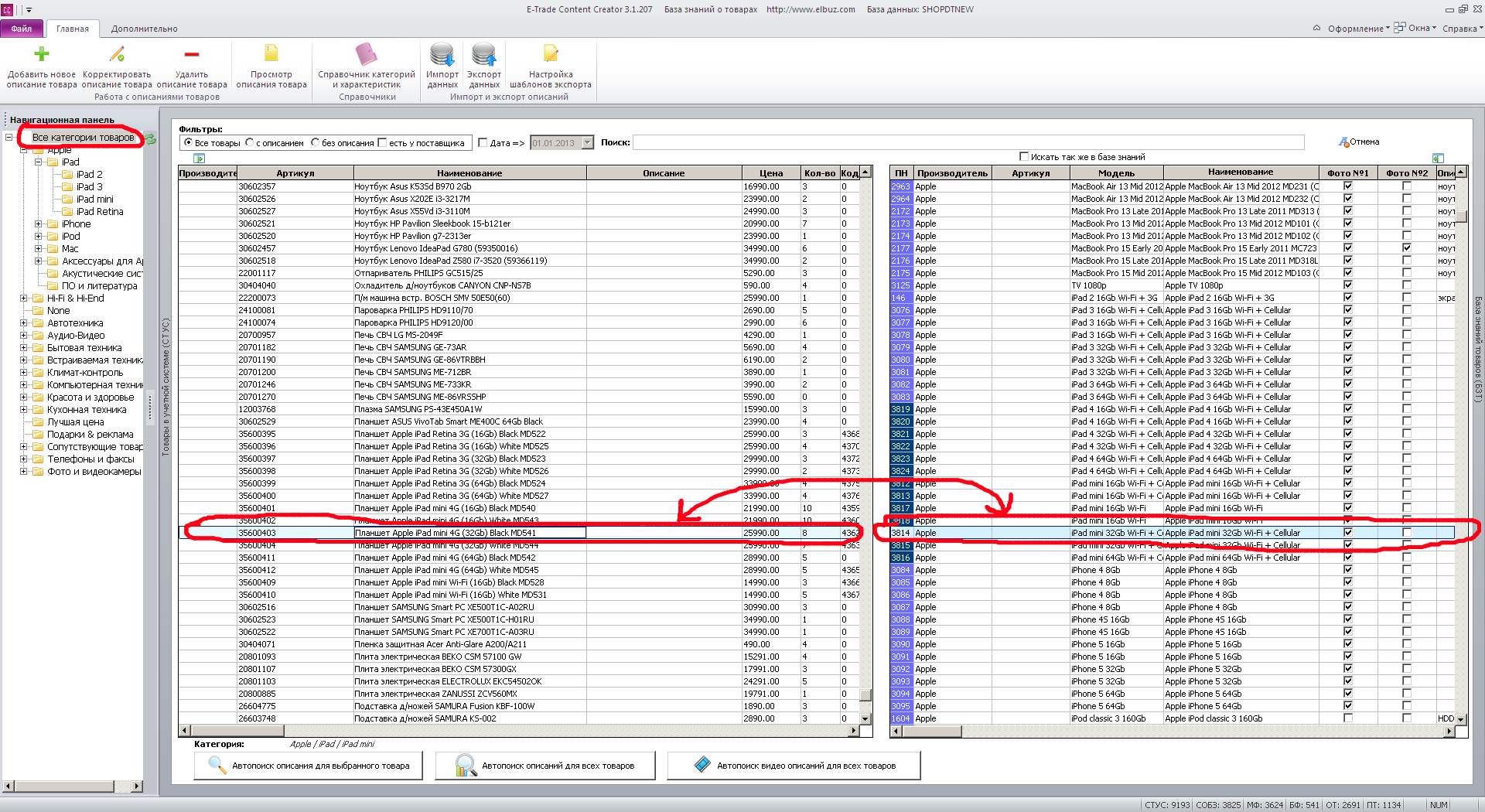This screenshot has height=812, width=1485.
Task: Open the Справка dropdown menu
Action: pyautogui.click(x=1463, y=29)
